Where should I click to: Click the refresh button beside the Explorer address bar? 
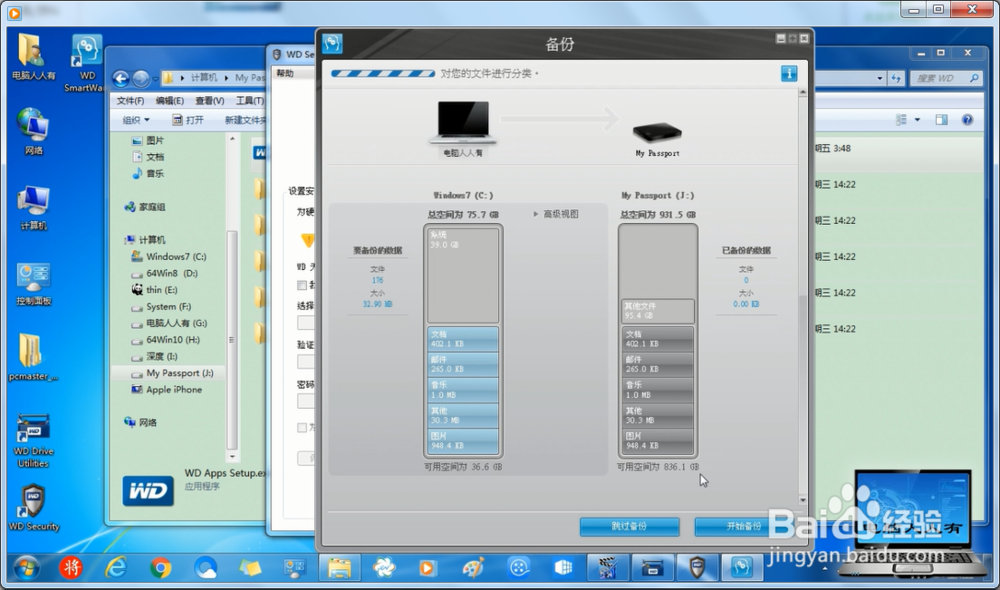pyautogui.click(x=897, y=78)
